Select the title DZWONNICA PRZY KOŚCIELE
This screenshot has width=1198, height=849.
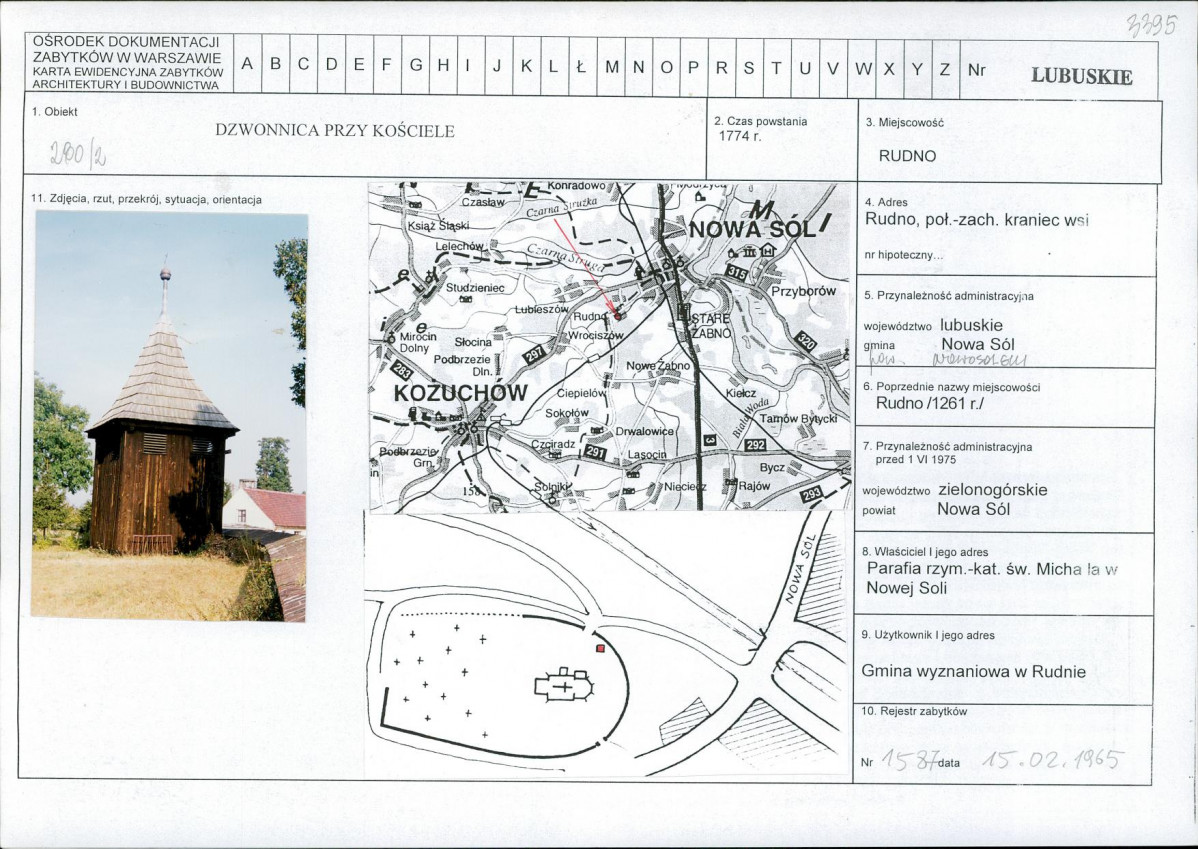pos(335,131)
